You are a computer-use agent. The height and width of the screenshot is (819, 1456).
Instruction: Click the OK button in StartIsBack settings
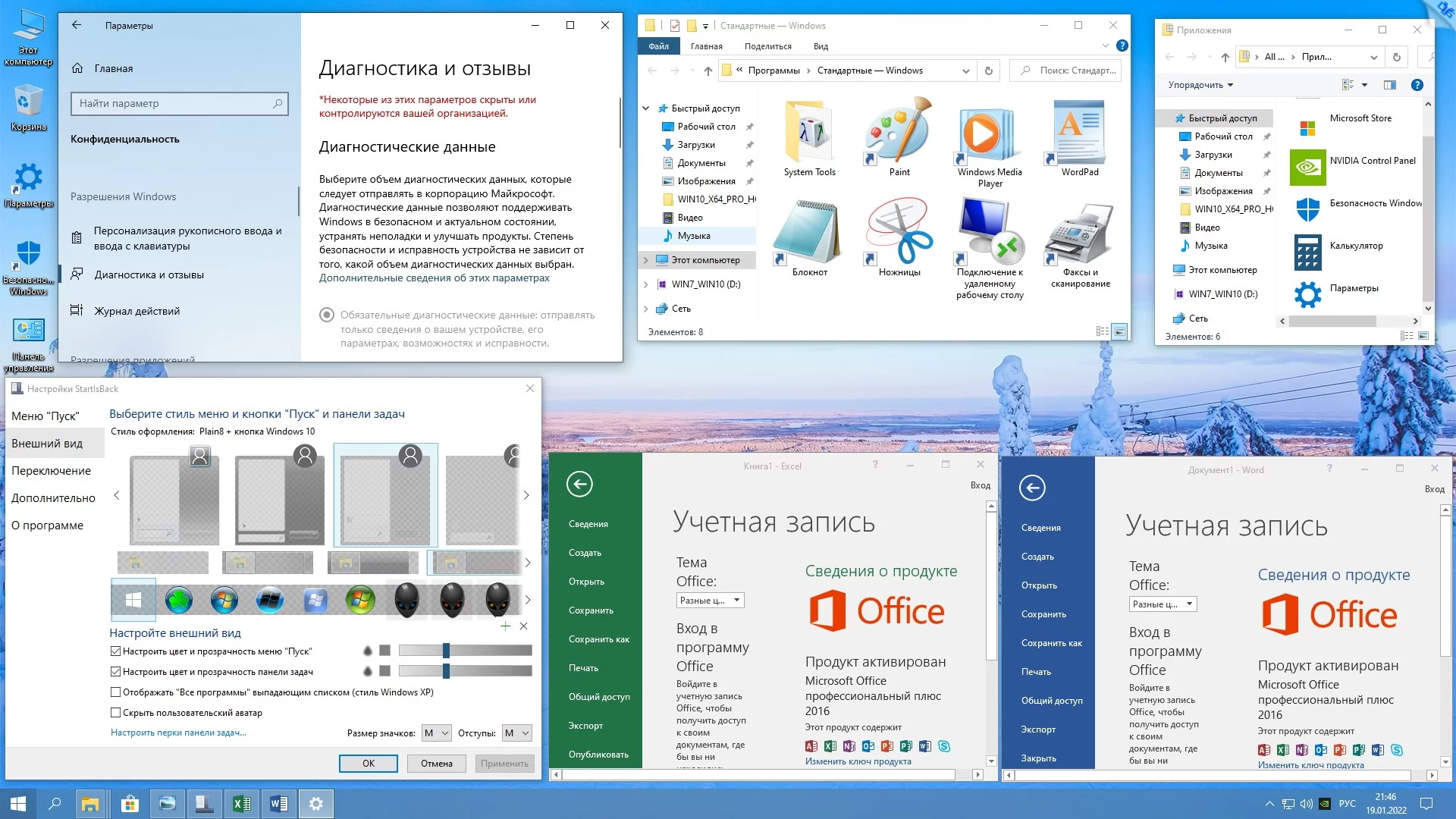point(369,764)
